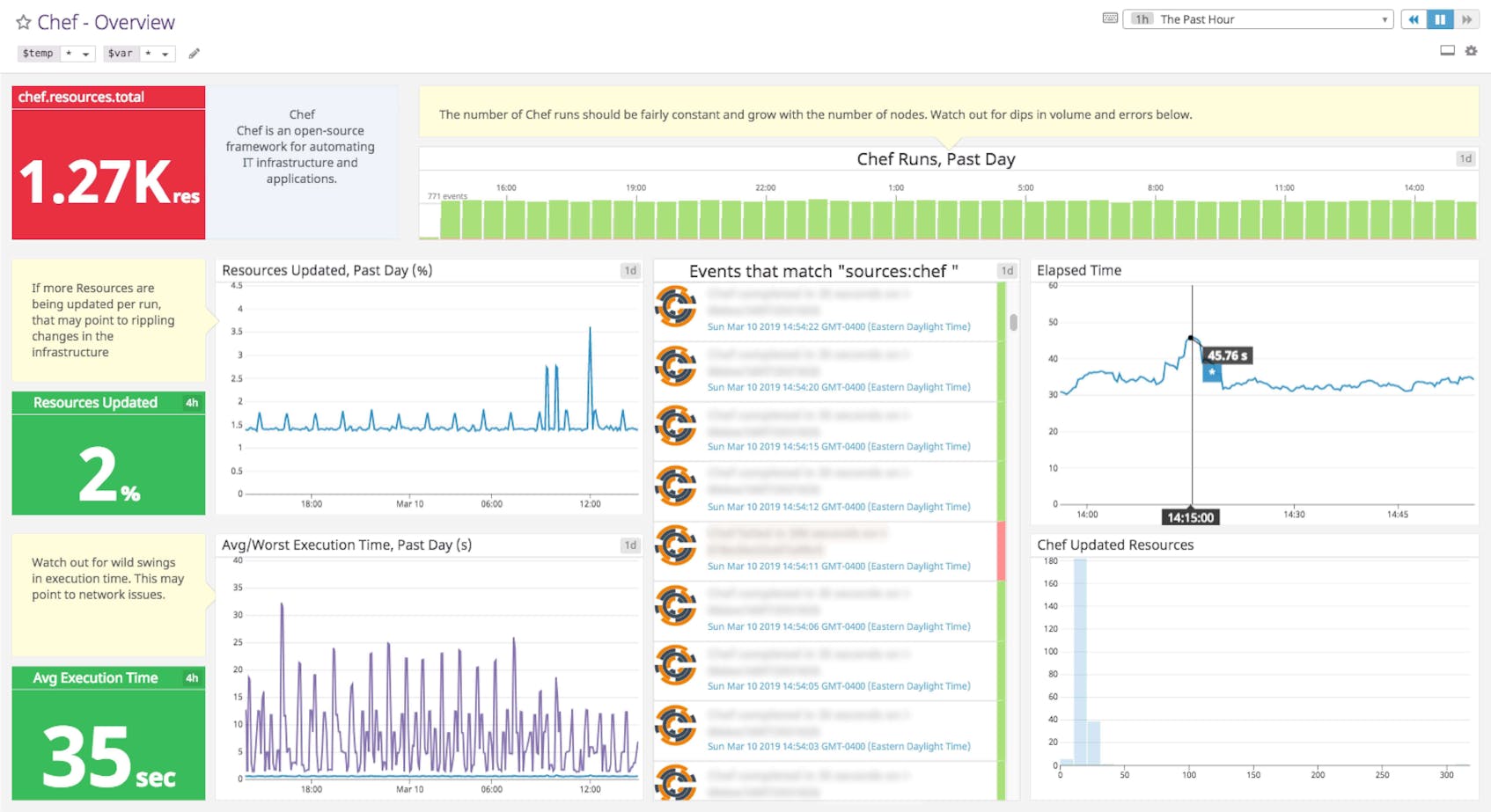Image resolution: width=1491 pixels, height=812 pixels.
Task: Open the $var variable dropdown
Action: coord(158,53)
